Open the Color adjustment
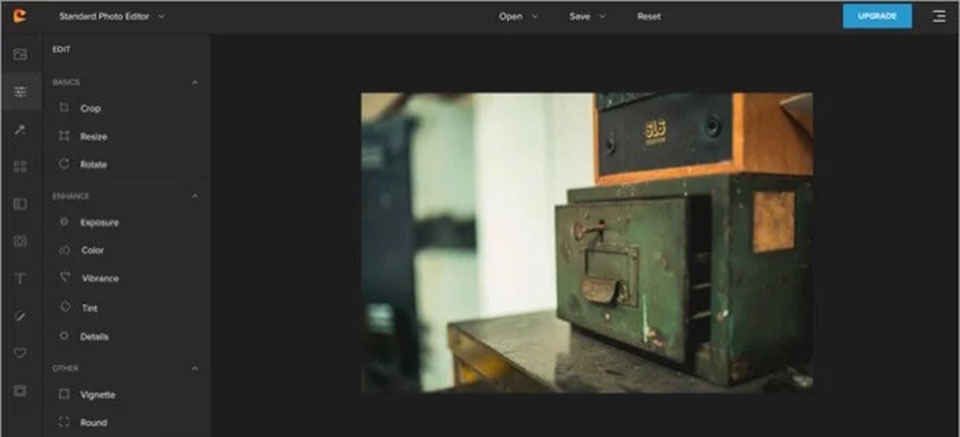This screenshot has height=437, width=960. click(x=81, y=250)
